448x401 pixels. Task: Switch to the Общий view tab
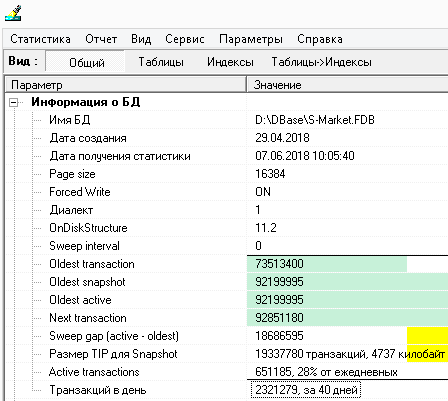pyautogui.click(x=87, y=62)
